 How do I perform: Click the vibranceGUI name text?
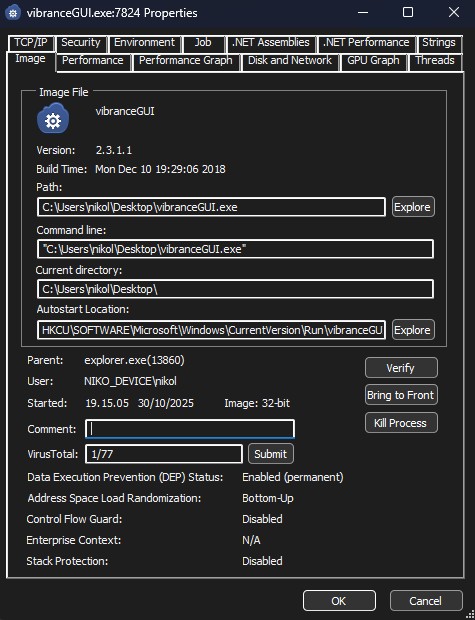tap(125, 112)
